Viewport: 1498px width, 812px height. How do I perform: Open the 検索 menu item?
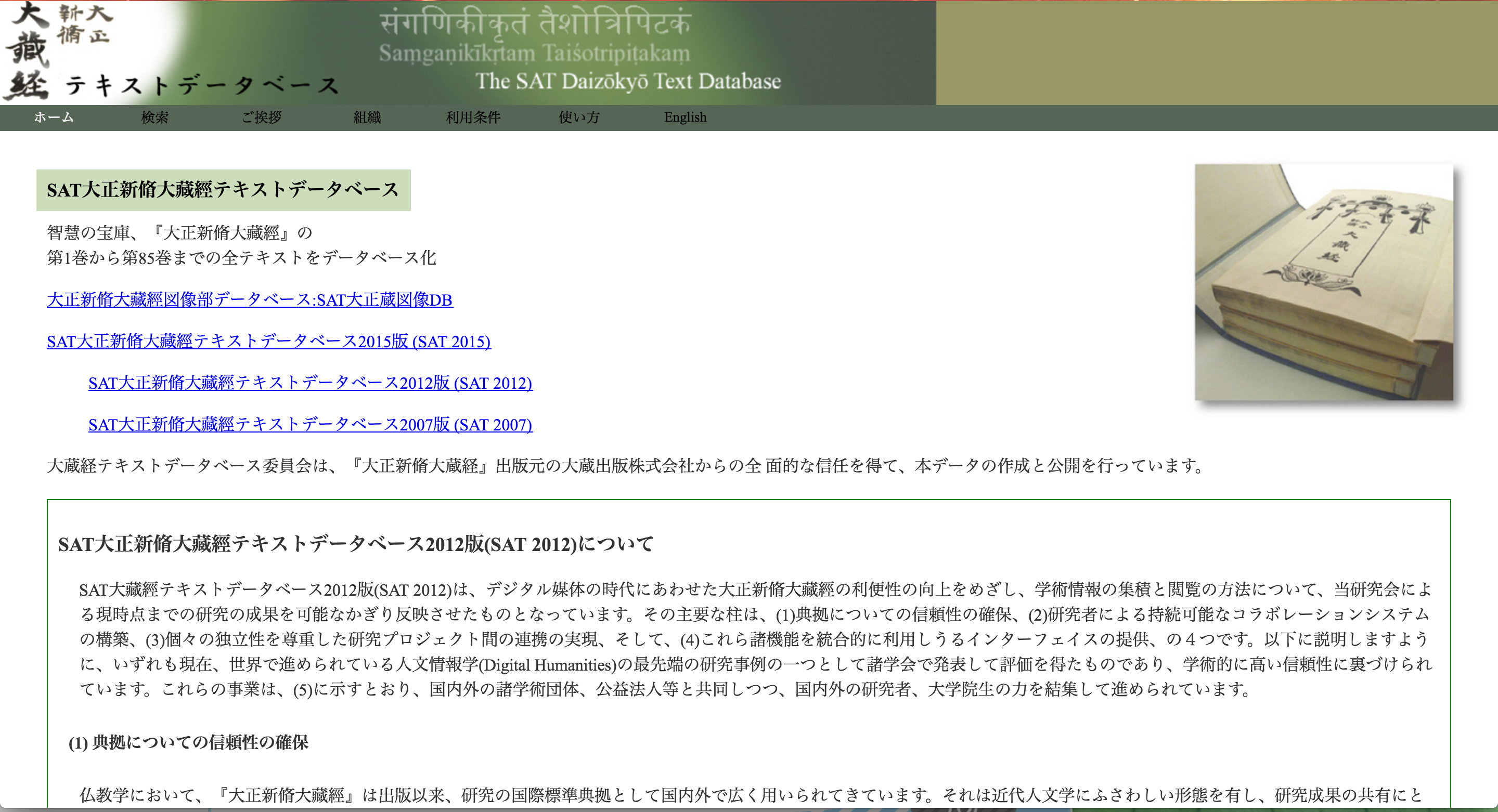tap(154, 117)
